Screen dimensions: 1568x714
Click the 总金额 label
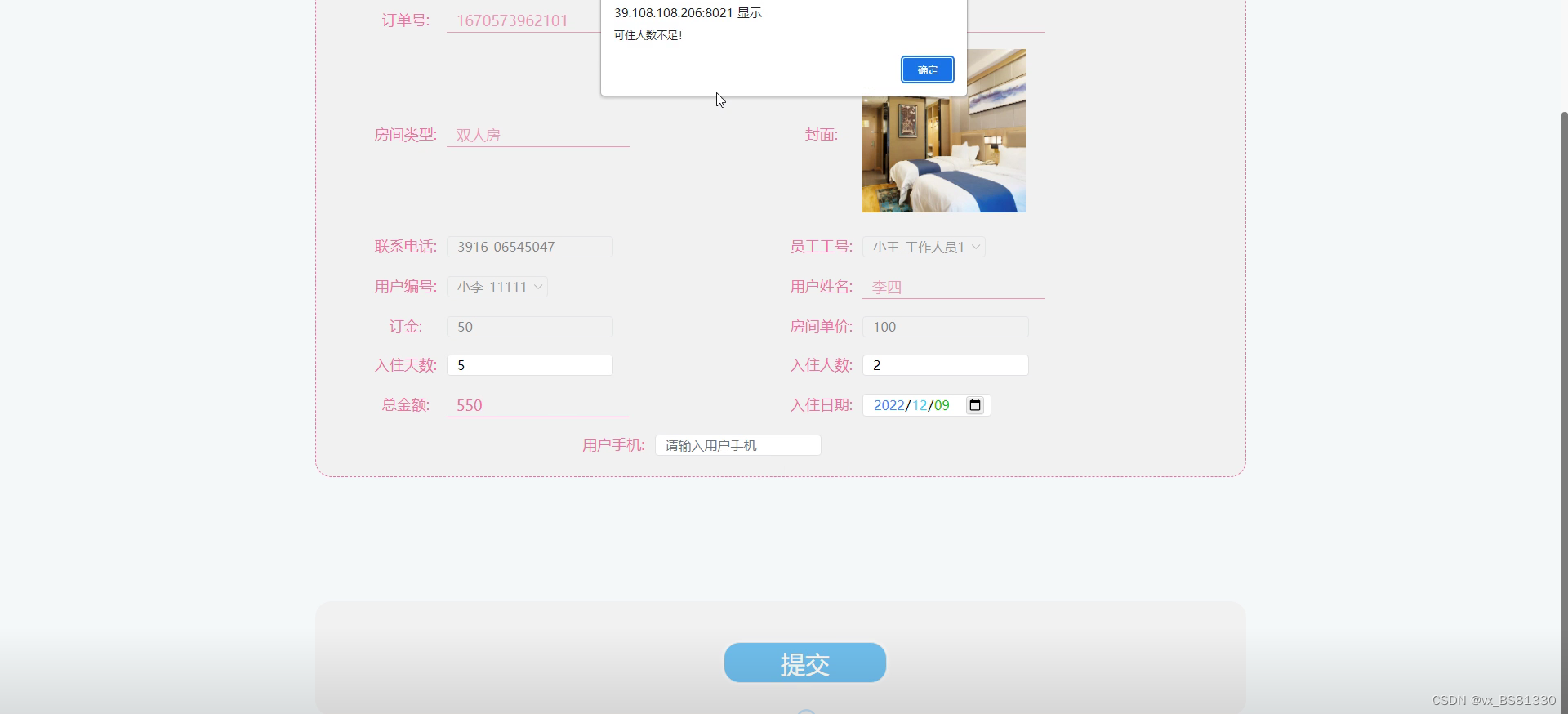tap(405, 405)
